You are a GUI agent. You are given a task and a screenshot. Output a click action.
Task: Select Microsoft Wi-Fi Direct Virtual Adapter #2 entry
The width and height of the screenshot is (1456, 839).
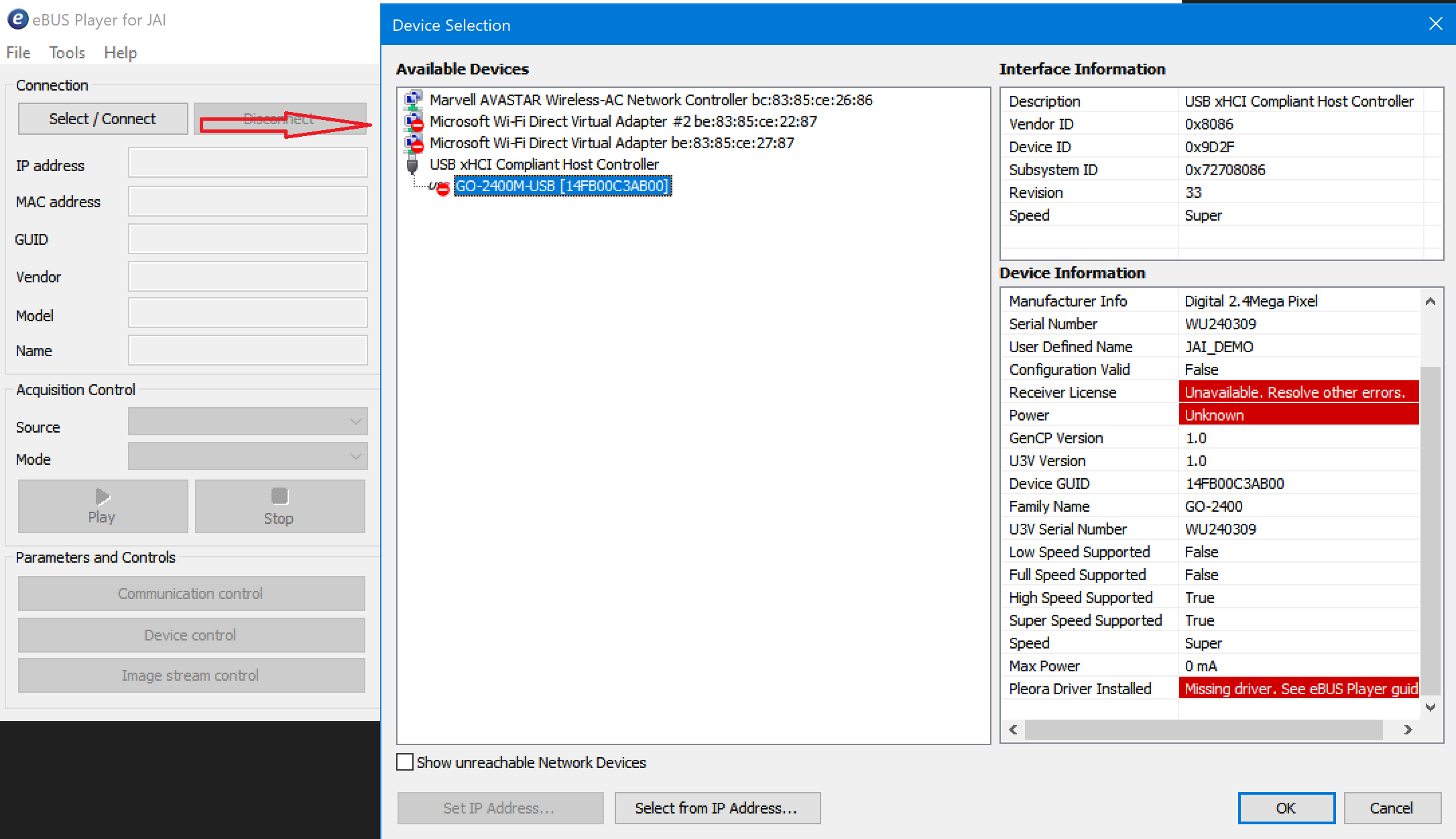pos(623,121)
